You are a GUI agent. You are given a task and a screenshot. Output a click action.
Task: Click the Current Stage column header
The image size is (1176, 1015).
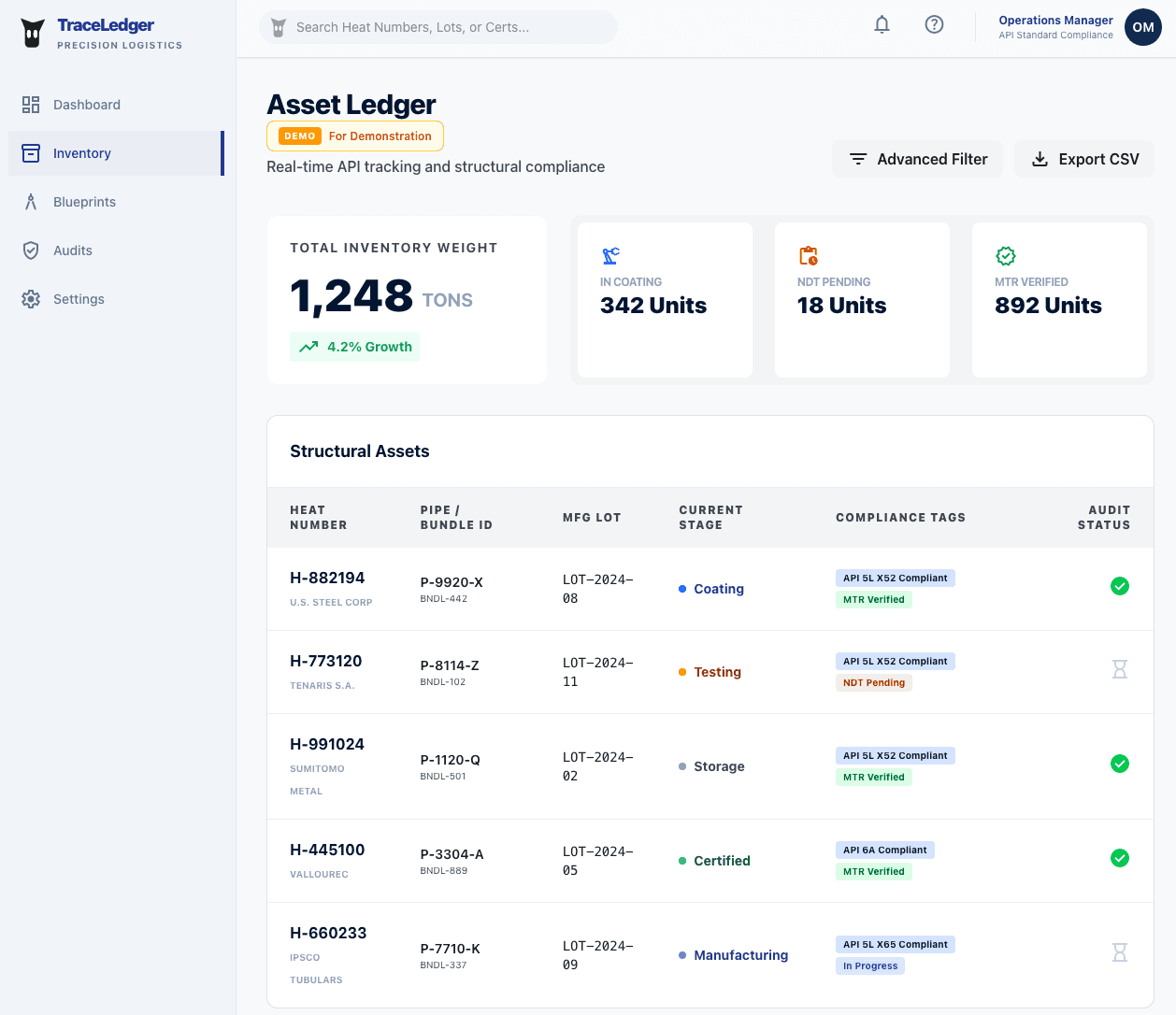(x=710, y=518)
